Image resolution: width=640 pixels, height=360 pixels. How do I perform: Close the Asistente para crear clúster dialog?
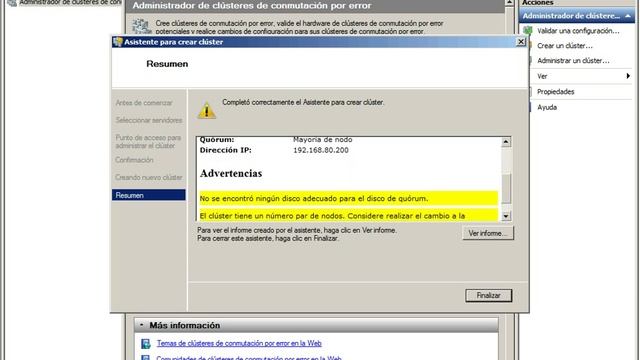(521, 42)
